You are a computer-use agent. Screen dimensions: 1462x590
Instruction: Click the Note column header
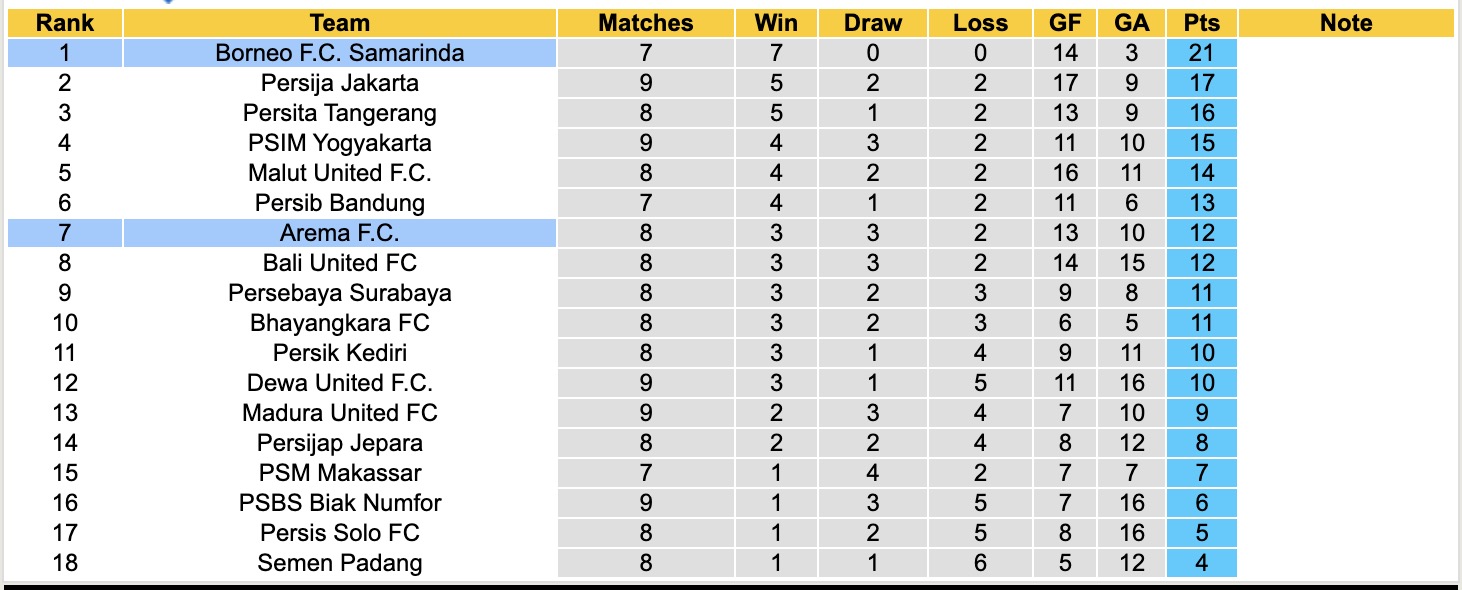(x=1346, y=23)
